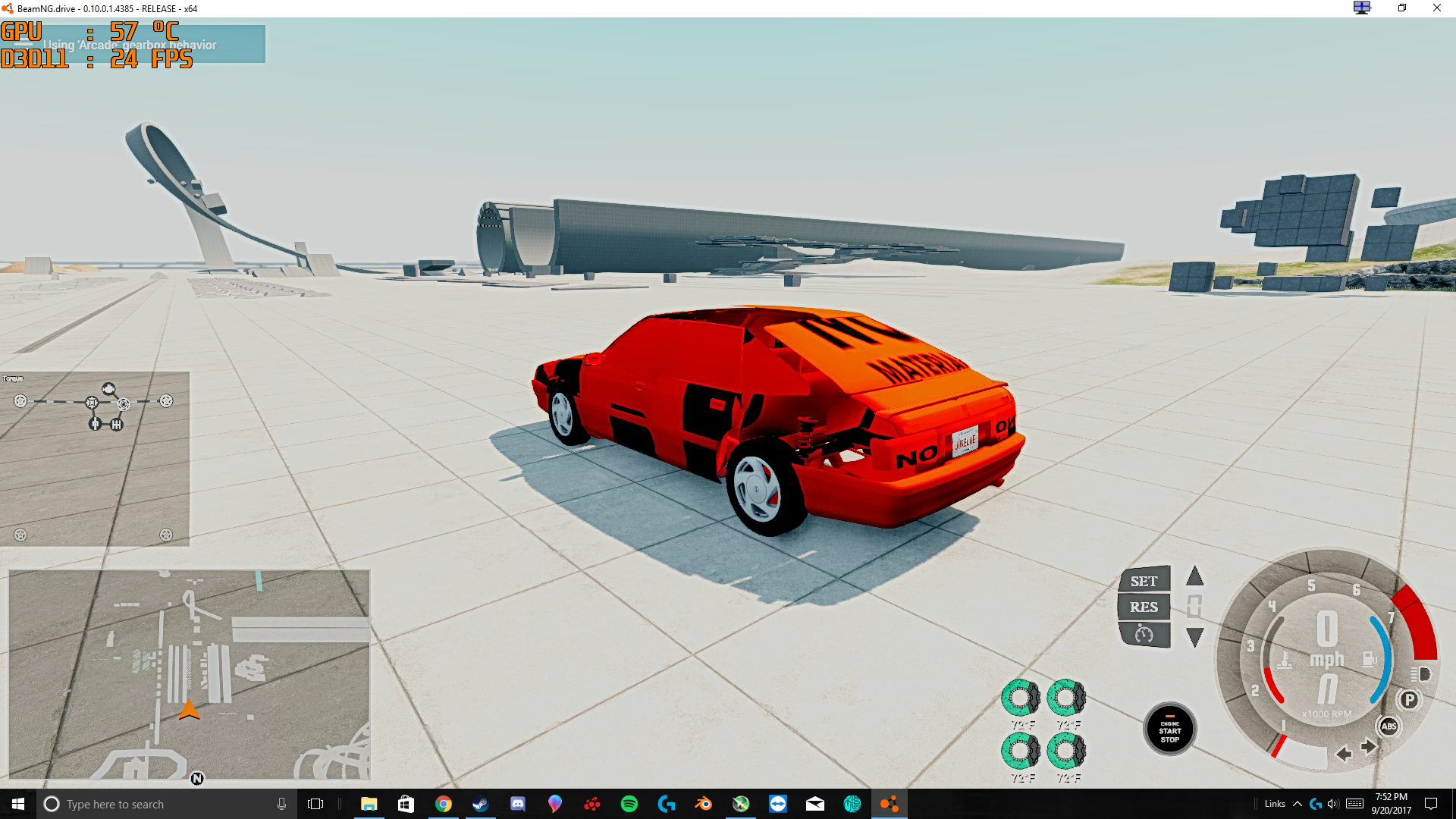Image resolution: width=1456 pixels, height=819 pixels.
Task: Click the compass N marker on minimap
Action: pos(197,778)
